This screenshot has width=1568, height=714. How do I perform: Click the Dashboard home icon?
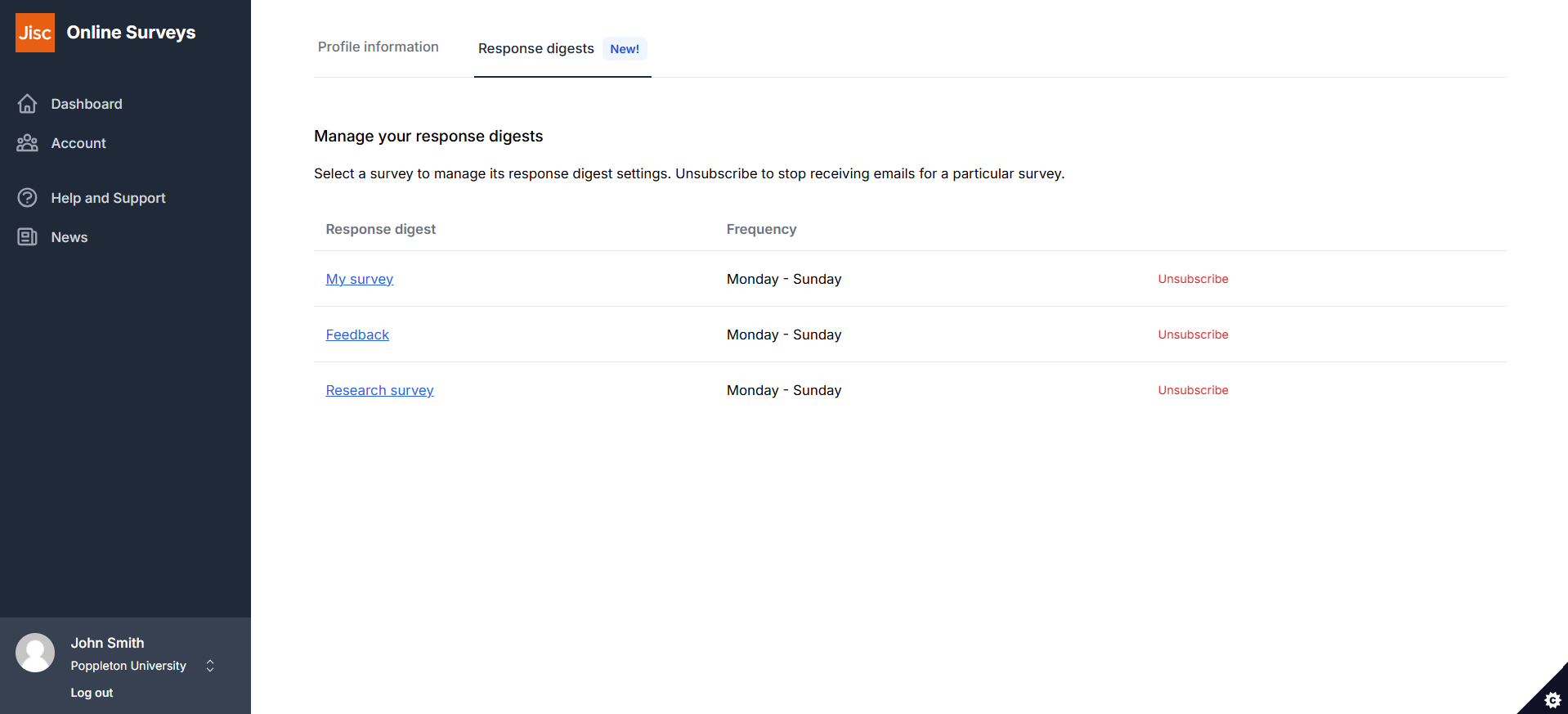click(x=28, y=104)
